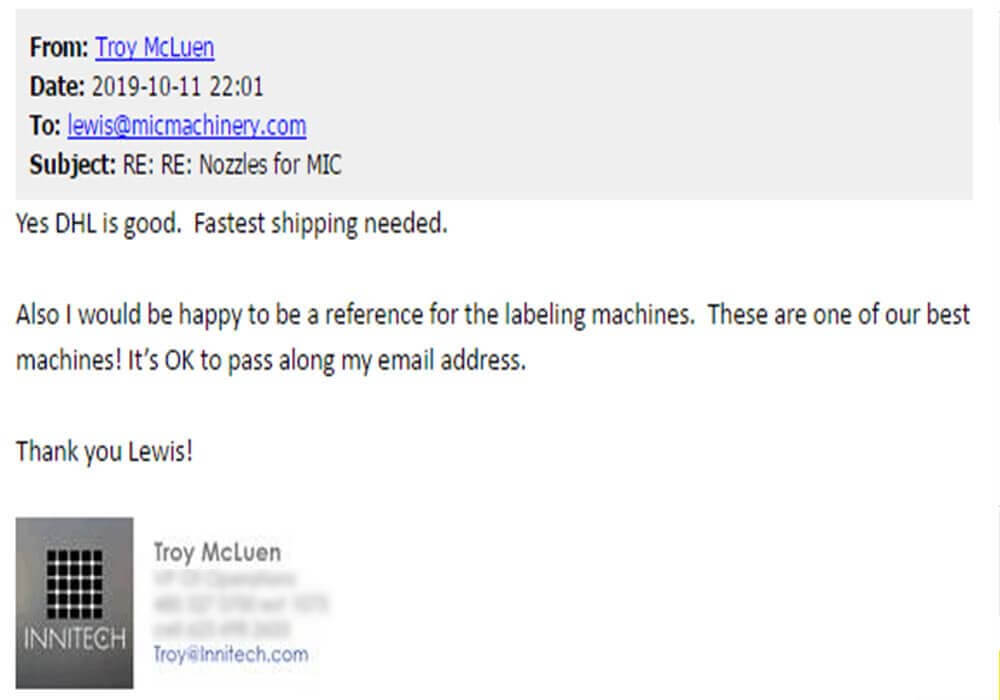Click the date value 2019-10-11 22:01
Image resolution: width=1000 pixels, height=700 pixels.
177,87
